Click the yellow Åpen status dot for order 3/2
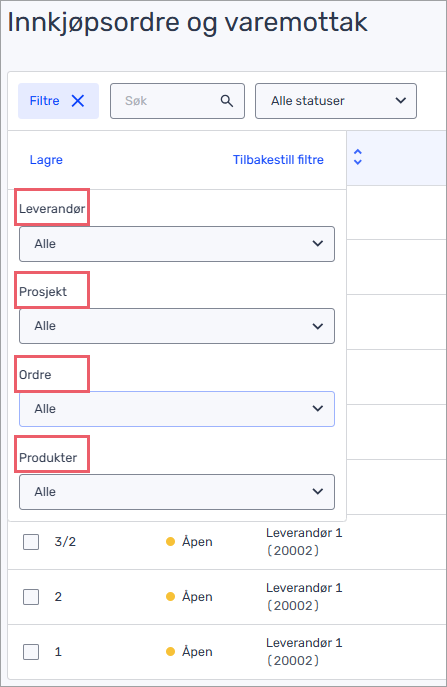Viewport: 447px width, 687px height. click(x=170, y=542)
